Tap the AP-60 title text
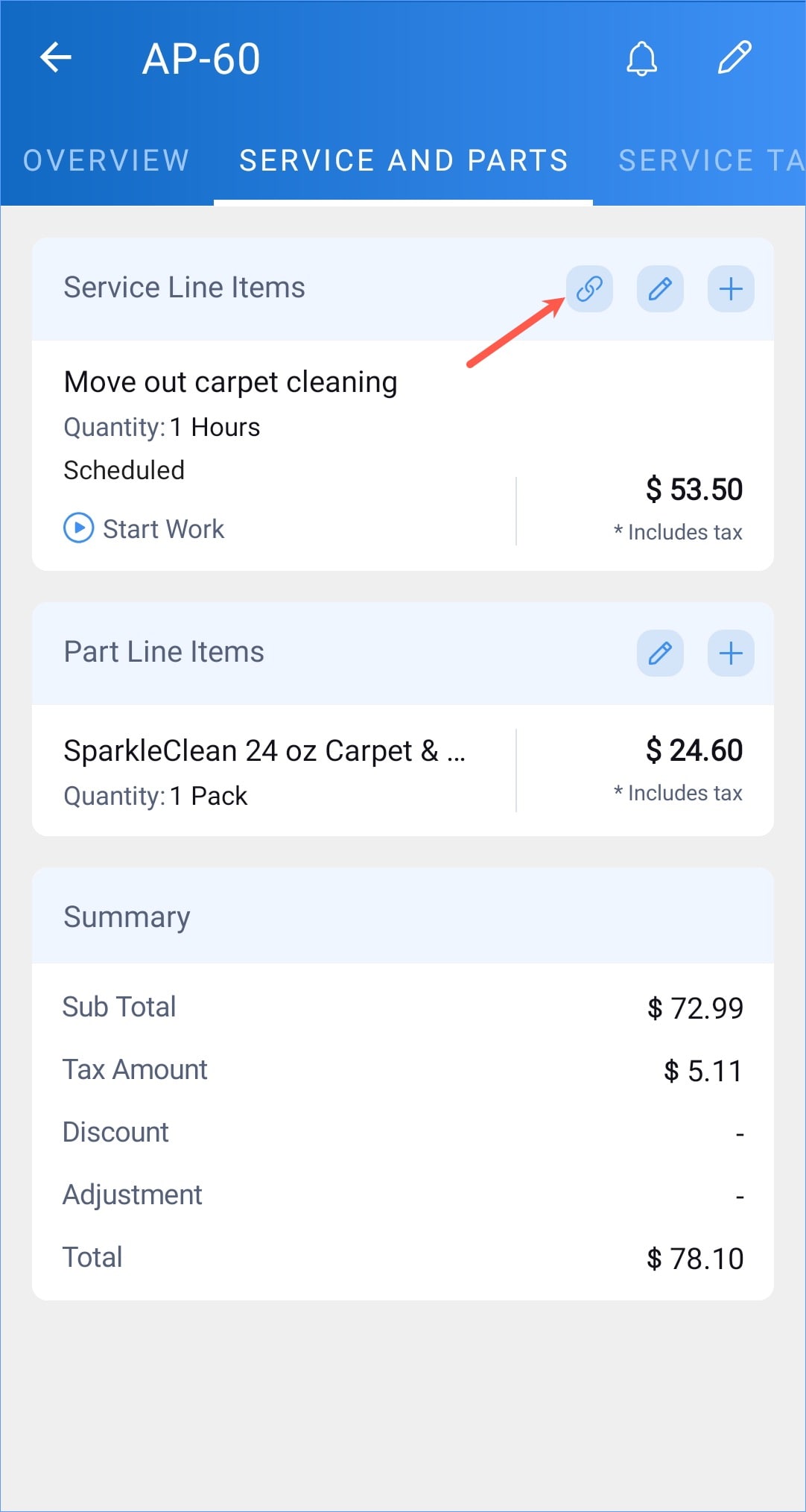 [x=201, y=58]
